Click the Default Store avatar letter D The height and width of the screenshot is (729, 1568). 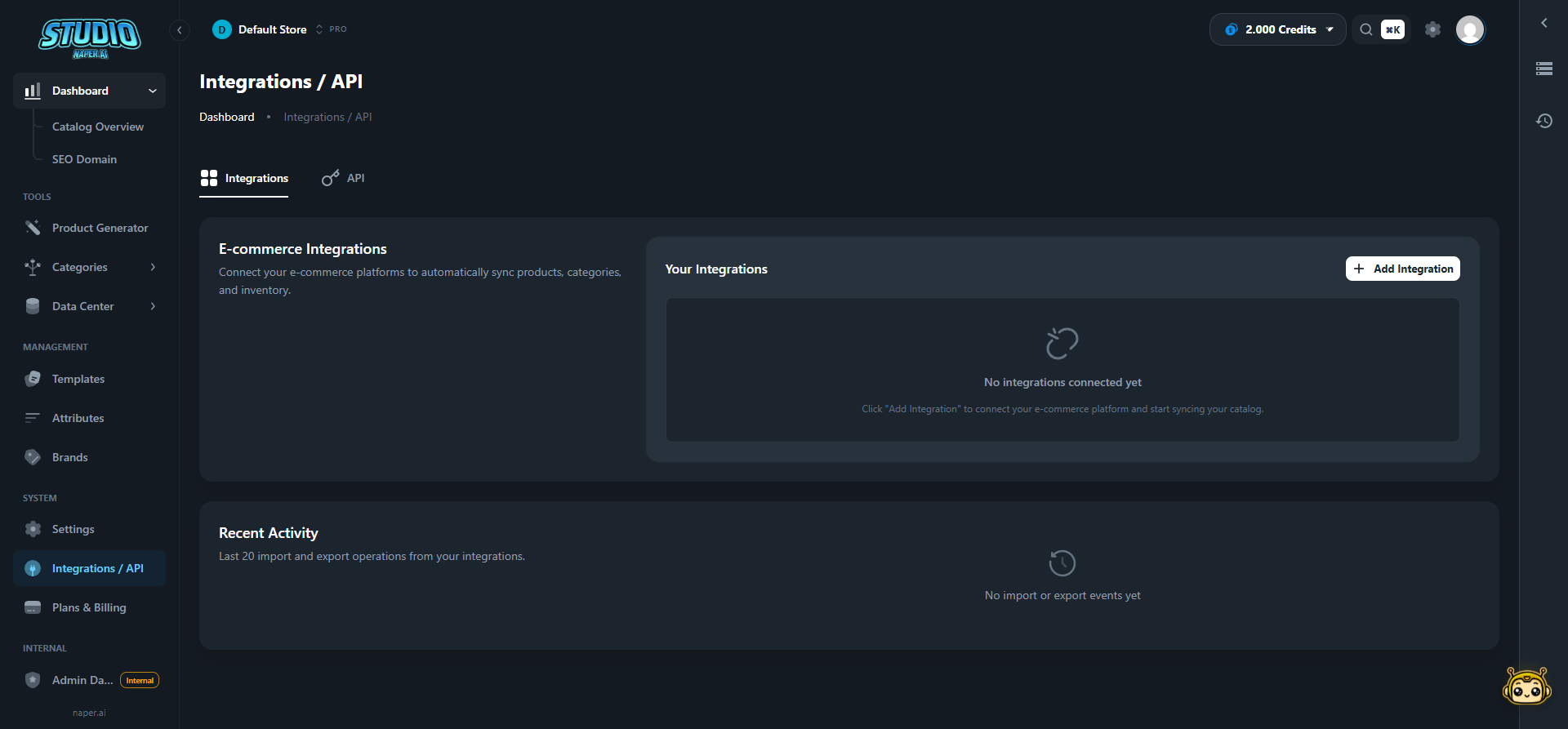click(x=222, y=29)
